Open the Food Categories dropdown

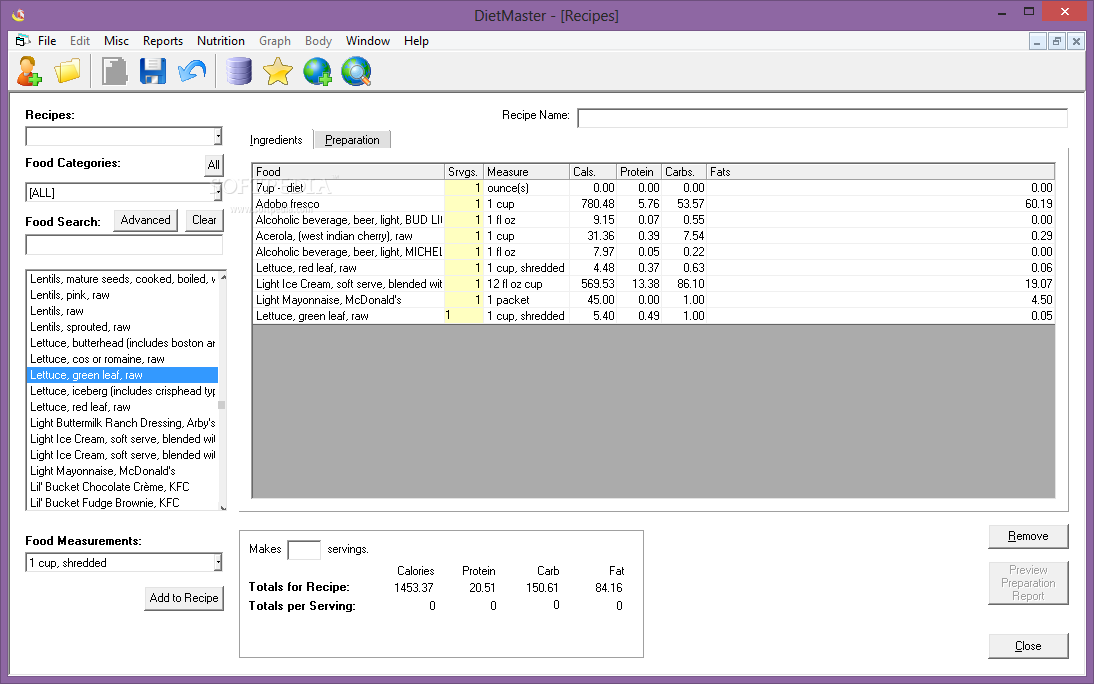[x=217, y=192]
